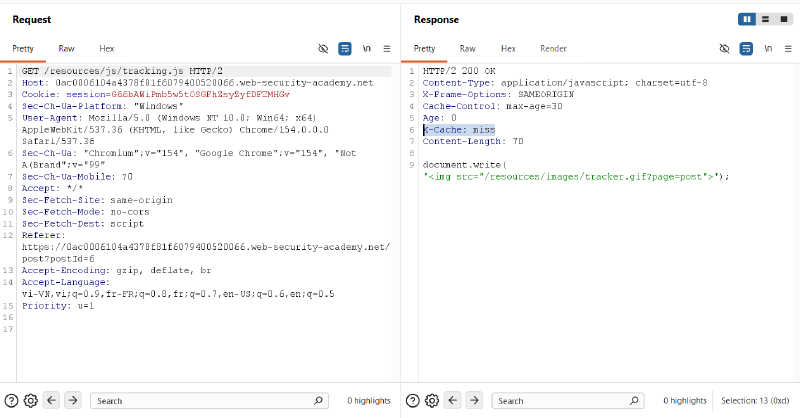Click HTTP/2 200 OK status line
The image size is (800, 418).
(459, 71)
